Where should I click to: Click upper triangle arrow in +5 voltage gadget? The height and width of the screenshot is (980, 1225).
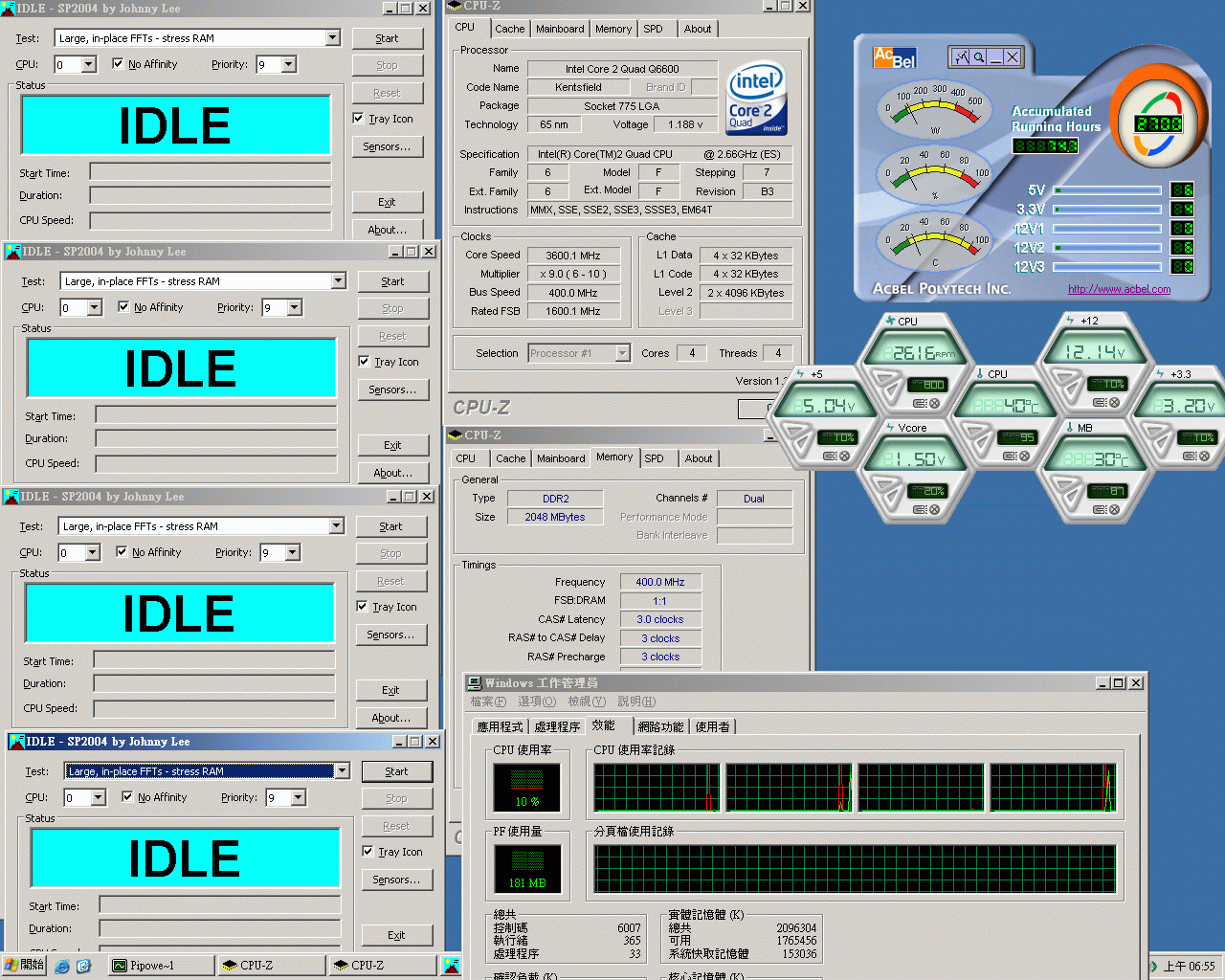coord(796,430)
